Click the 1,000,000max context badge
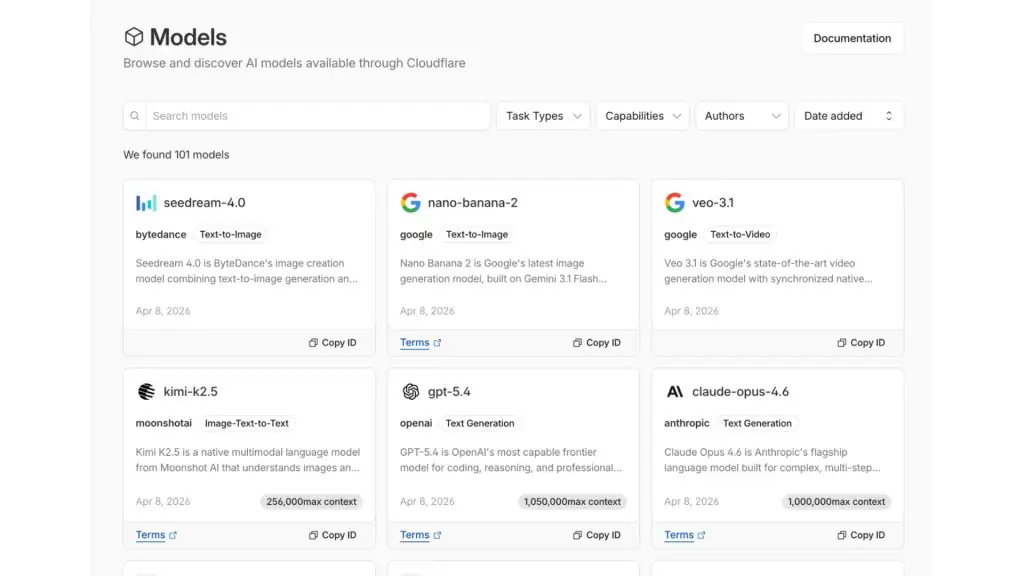This screenshot has width=1024, height=576. click(x=837, y=502)
